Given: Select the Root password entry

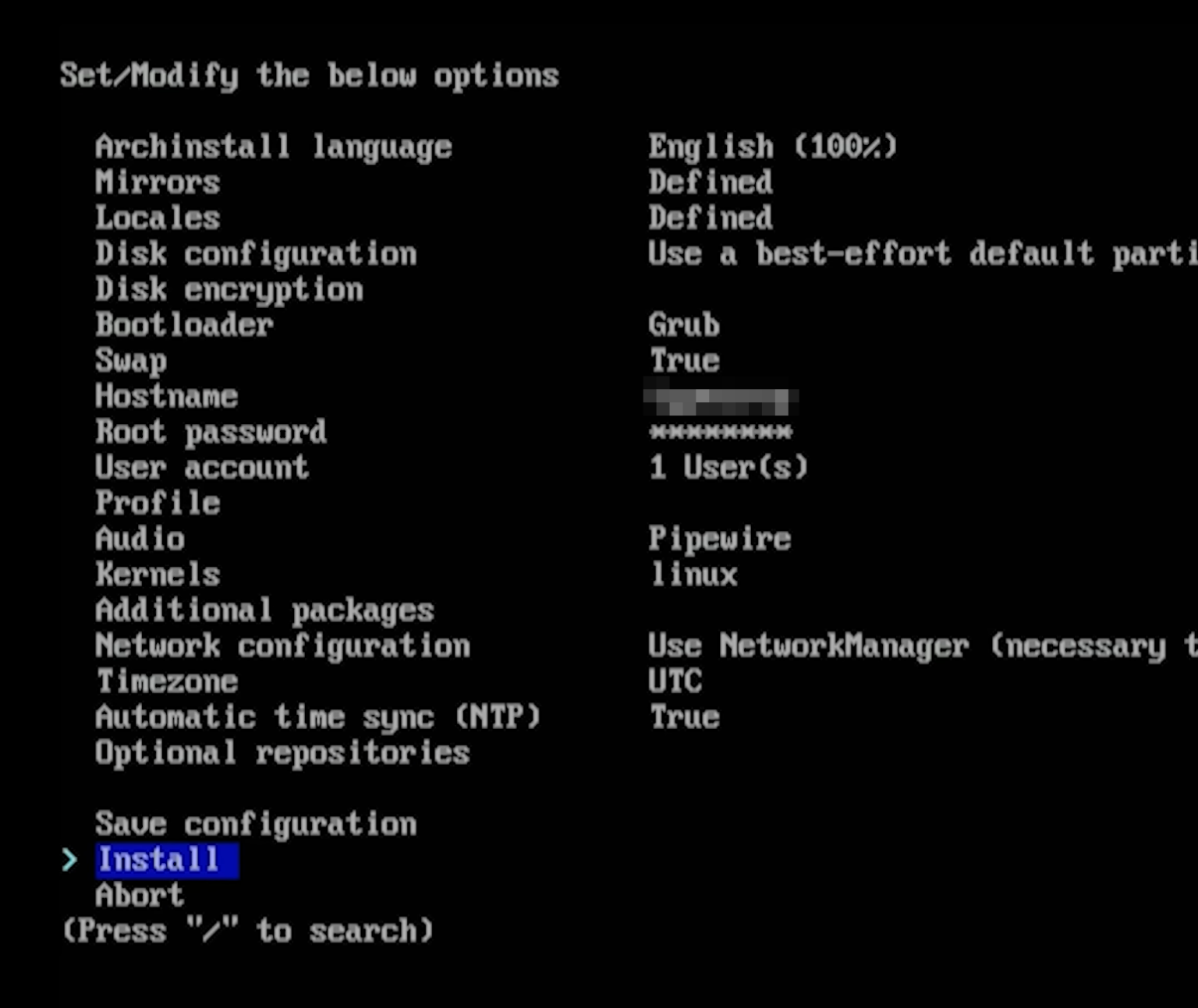Looking at the screenshot, I should click(x=210, y=432).
